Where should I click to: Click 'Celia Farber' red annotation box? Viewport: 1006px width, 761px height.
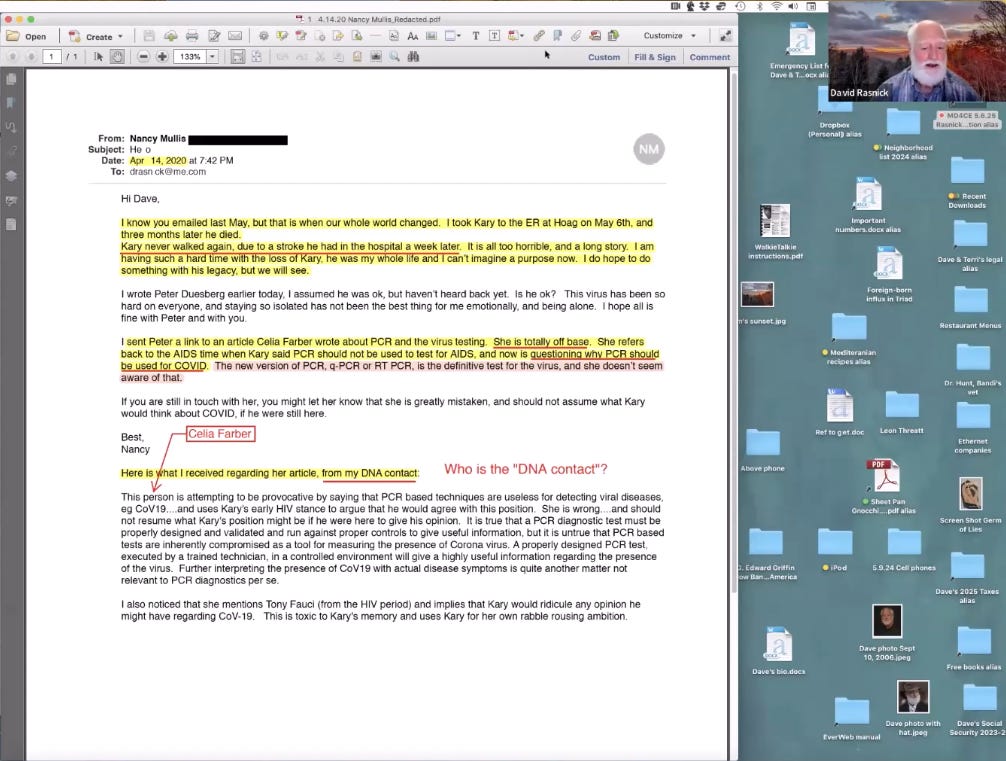point(220,434)
